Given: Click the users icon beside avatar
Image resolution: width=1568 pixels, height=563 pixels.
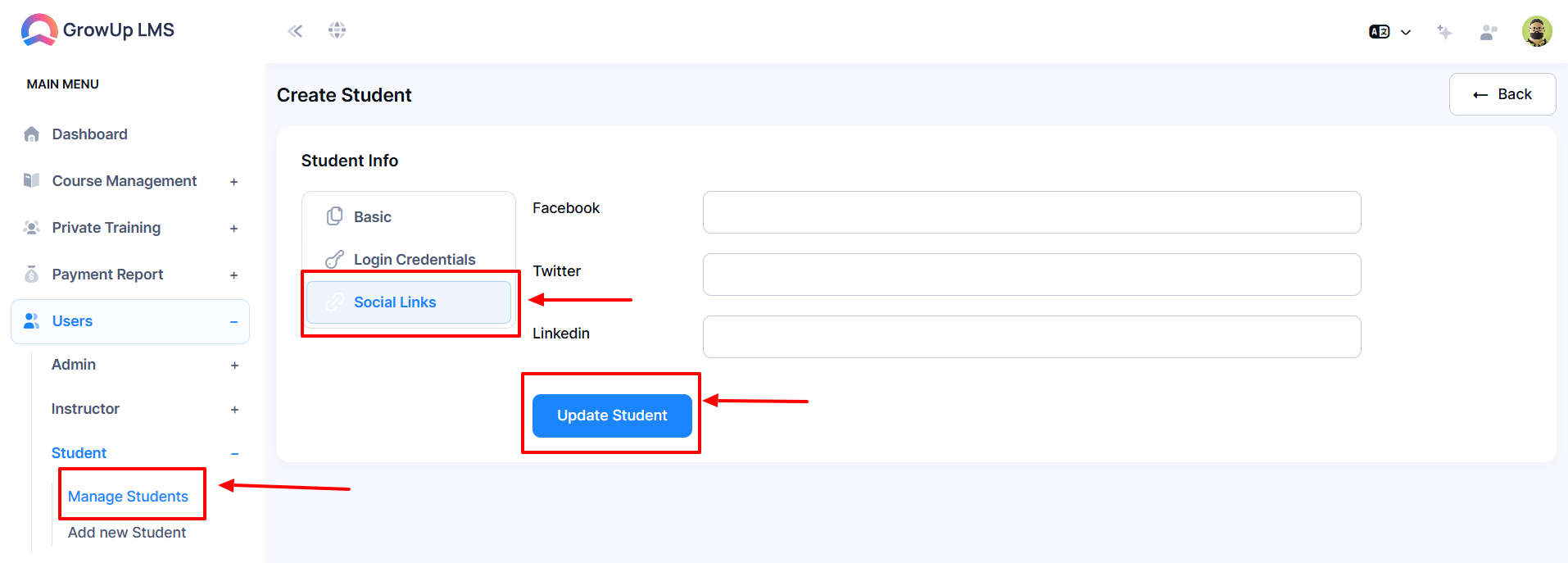Looking at the screenshot, I should click(x=1489, y=32).
